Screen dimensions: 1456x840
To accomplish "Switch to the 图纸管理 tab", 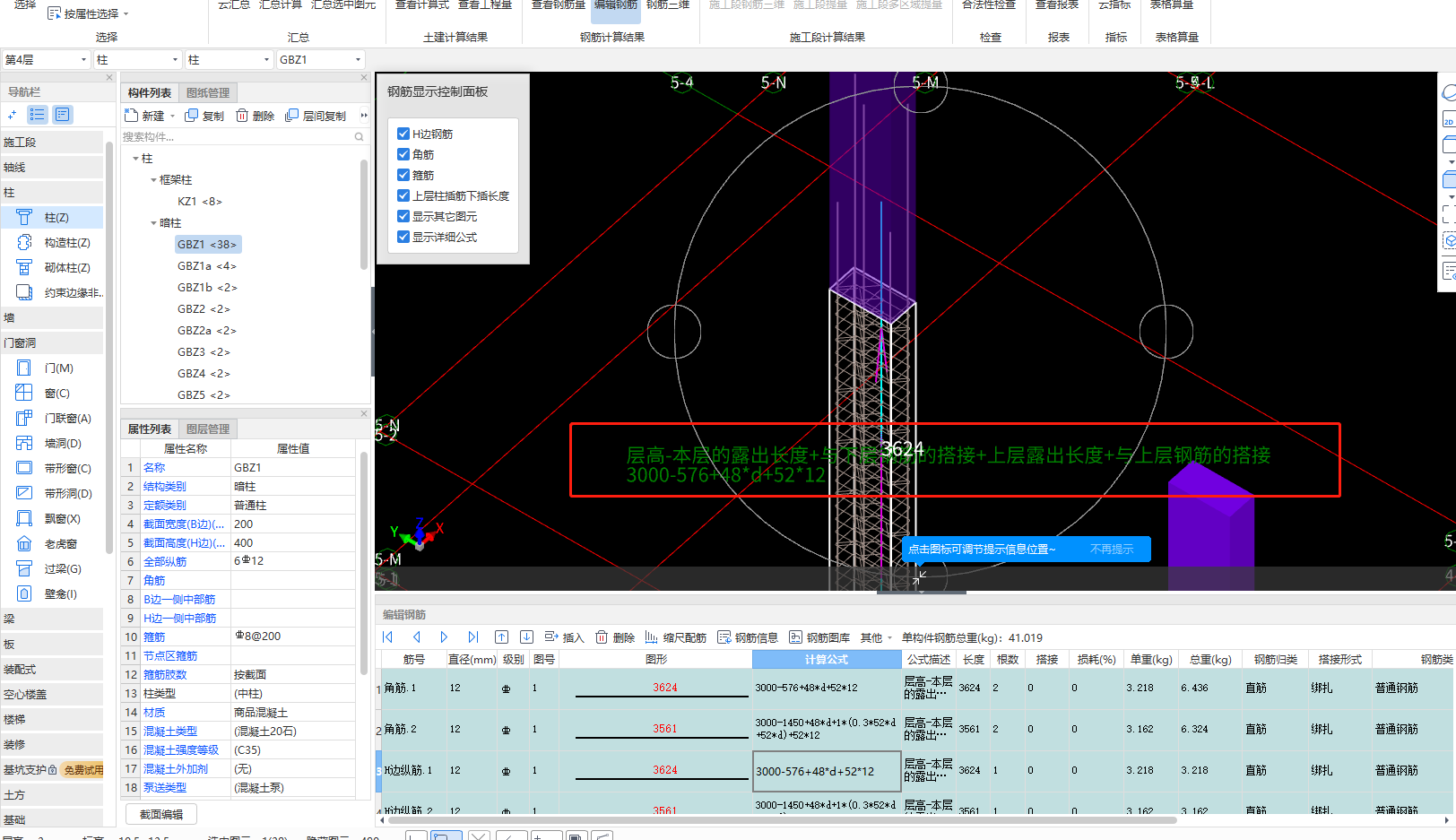I will [x=208, y=92].
